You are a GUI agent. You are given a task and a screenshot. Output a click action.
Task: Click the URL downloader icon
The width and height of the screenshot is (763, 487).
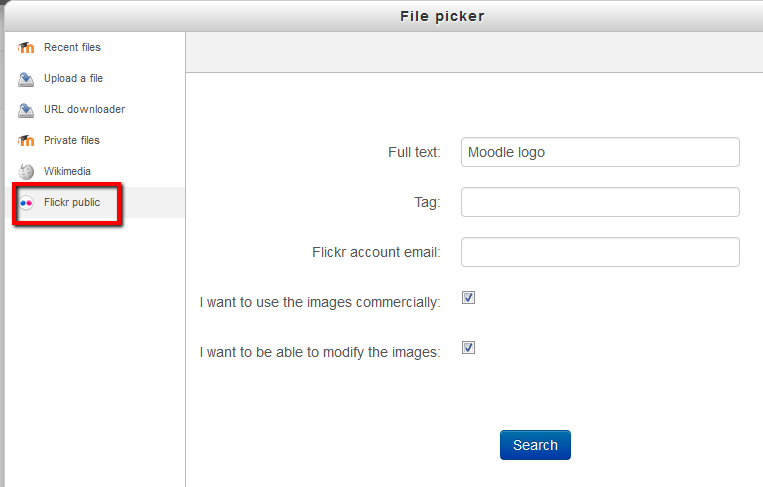click(x=26, y=110)
